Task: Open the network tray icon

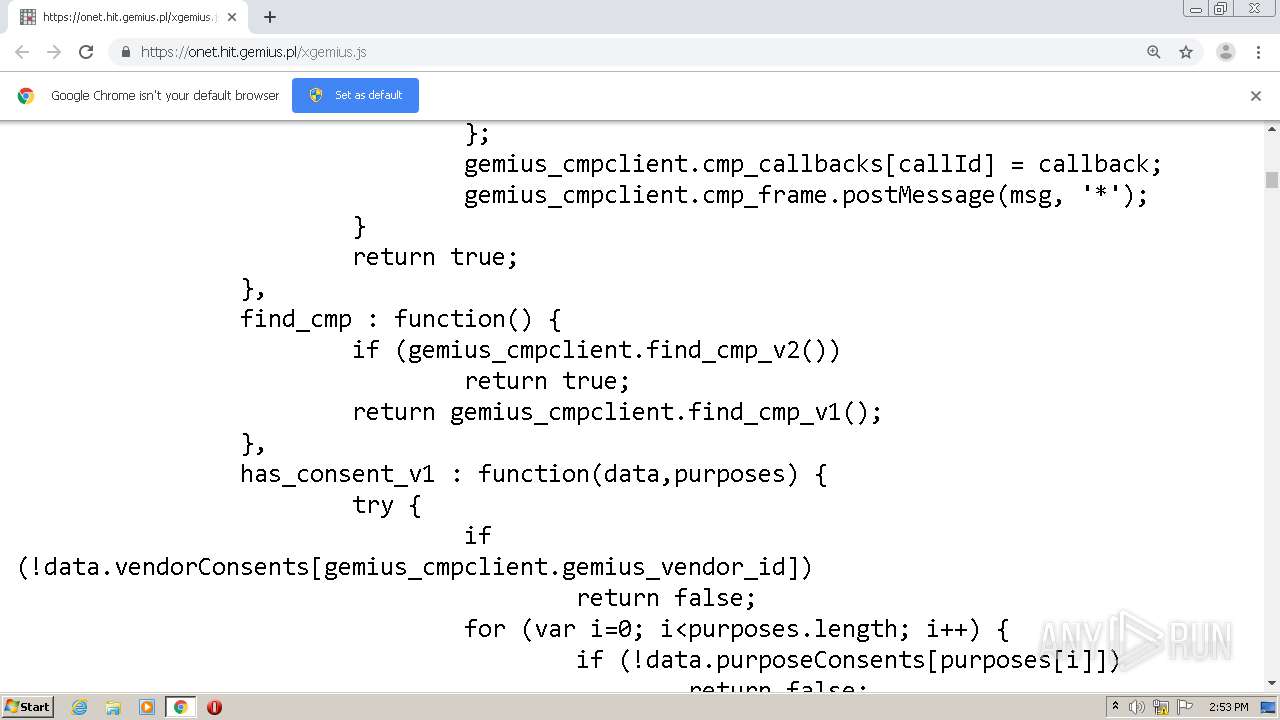Action: coord(1161,707)
